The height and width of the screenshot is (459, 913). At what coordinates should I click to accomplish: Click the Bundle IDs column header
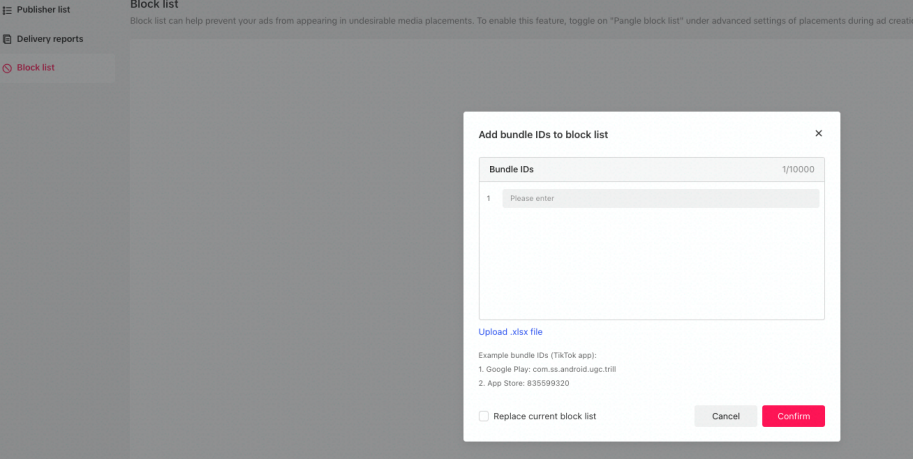point(511,170)
